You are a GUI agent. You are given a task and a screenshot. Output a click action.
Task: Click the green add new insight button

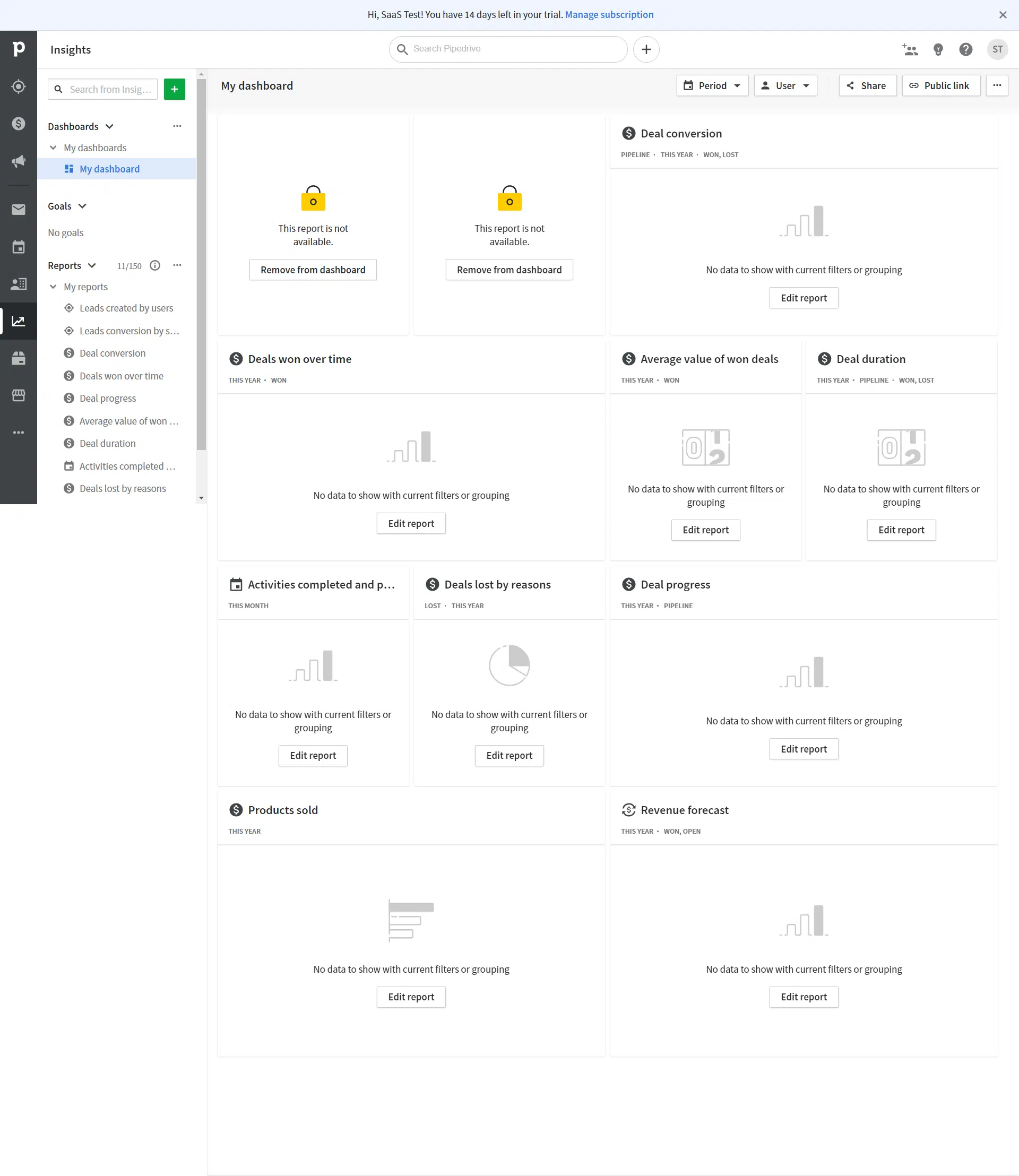[x=175, y=89]
